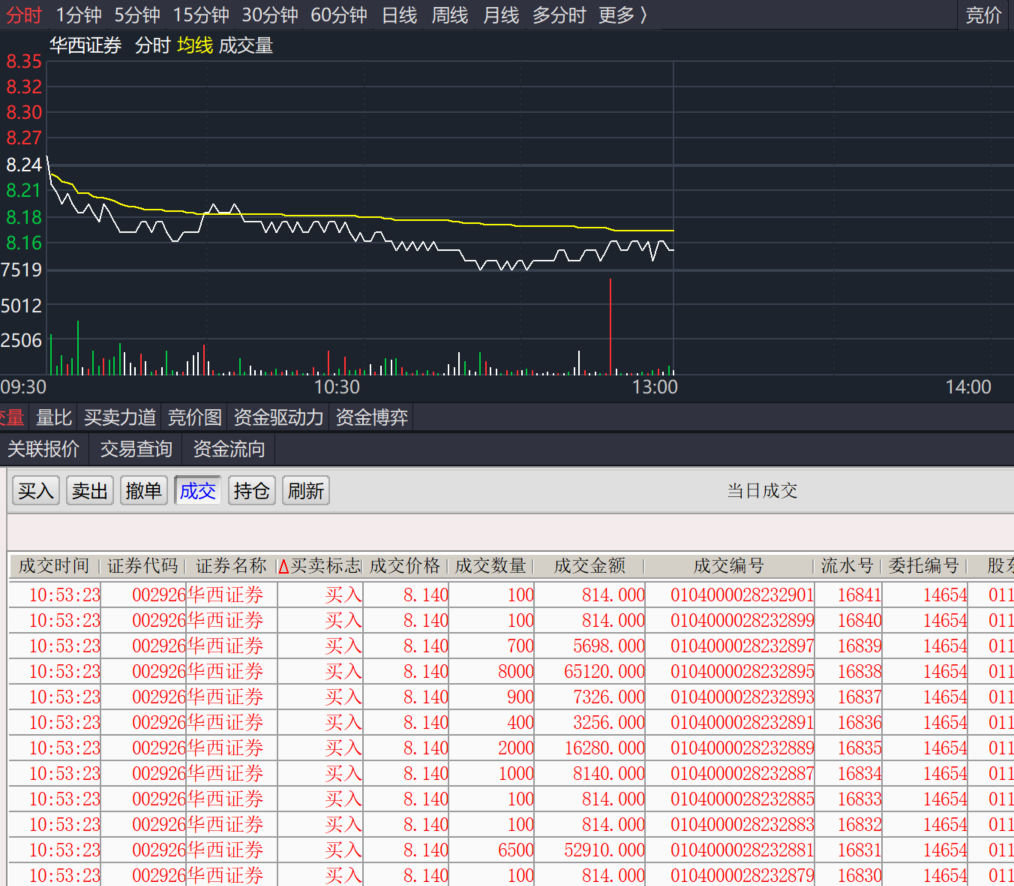Click the 卖出 sell button

(90, 491)
